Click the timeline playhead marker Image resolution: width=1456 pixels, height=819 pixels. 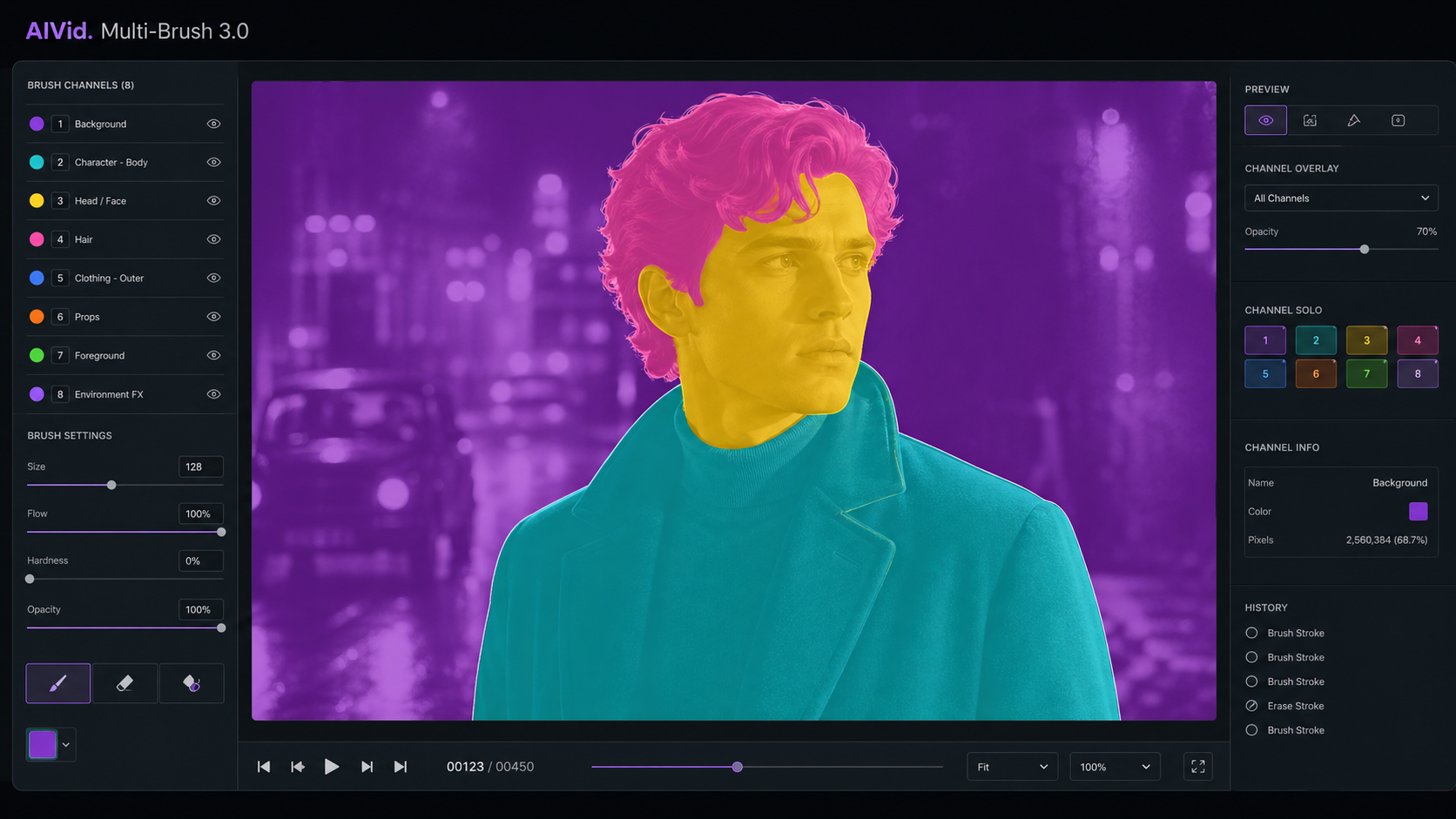(738, 767)
